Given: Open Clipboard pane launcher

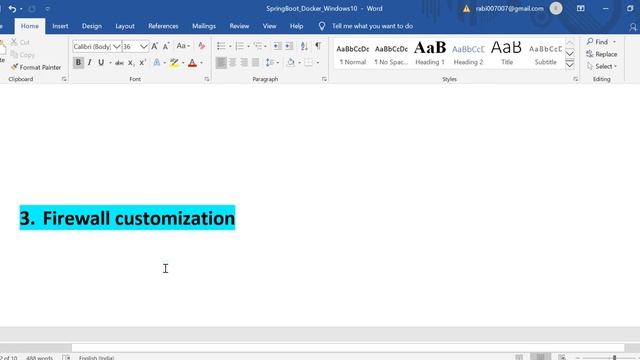Looking at the screenshot, I should [x=64, y=79].
